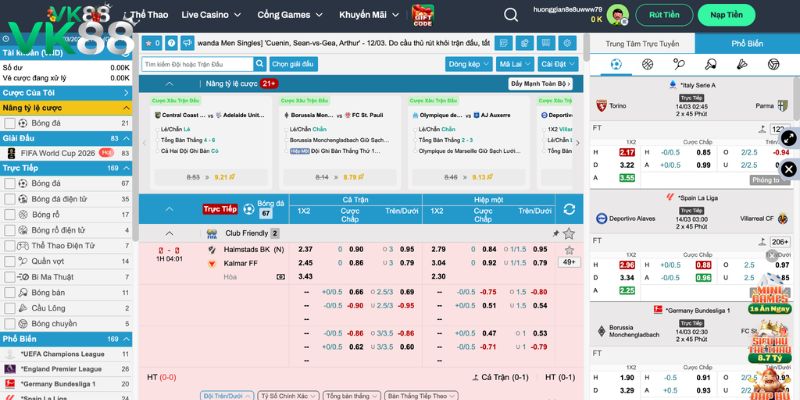Check the Quần vợt checkbox
800x400 pixels.
pos(10,261)
